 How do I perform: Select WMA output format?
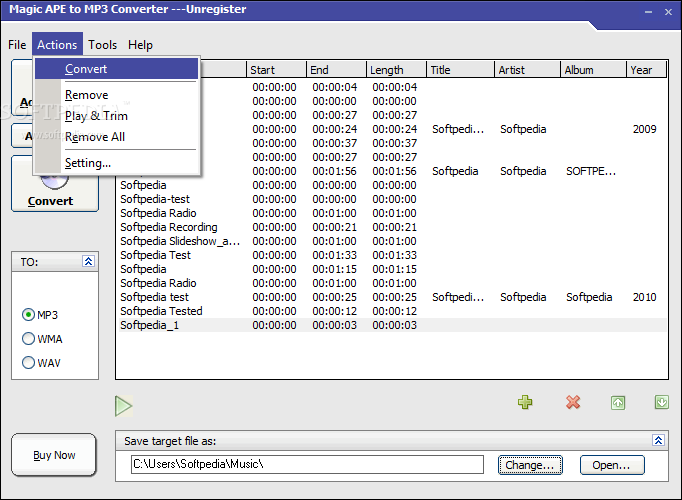pos(42,339)
